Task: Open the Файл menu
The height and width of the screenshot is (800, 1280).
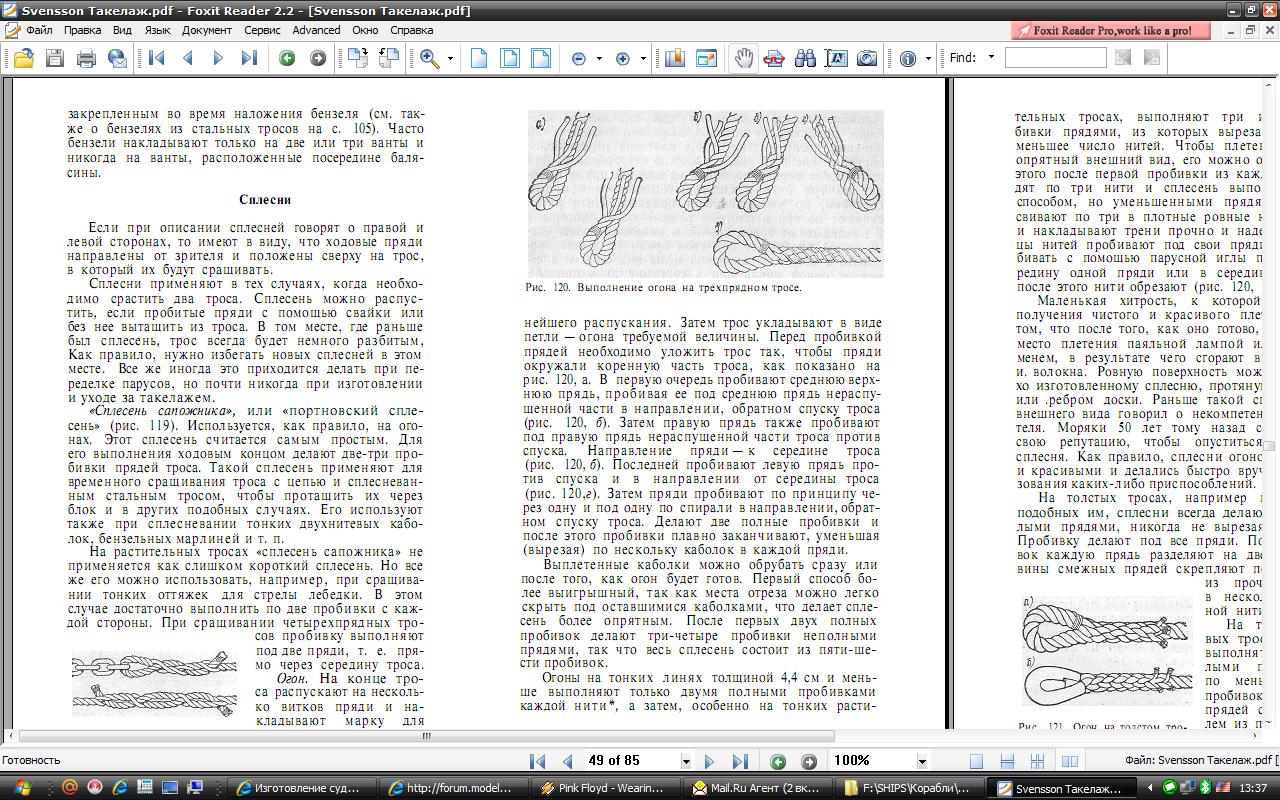Action: point(39,30)
